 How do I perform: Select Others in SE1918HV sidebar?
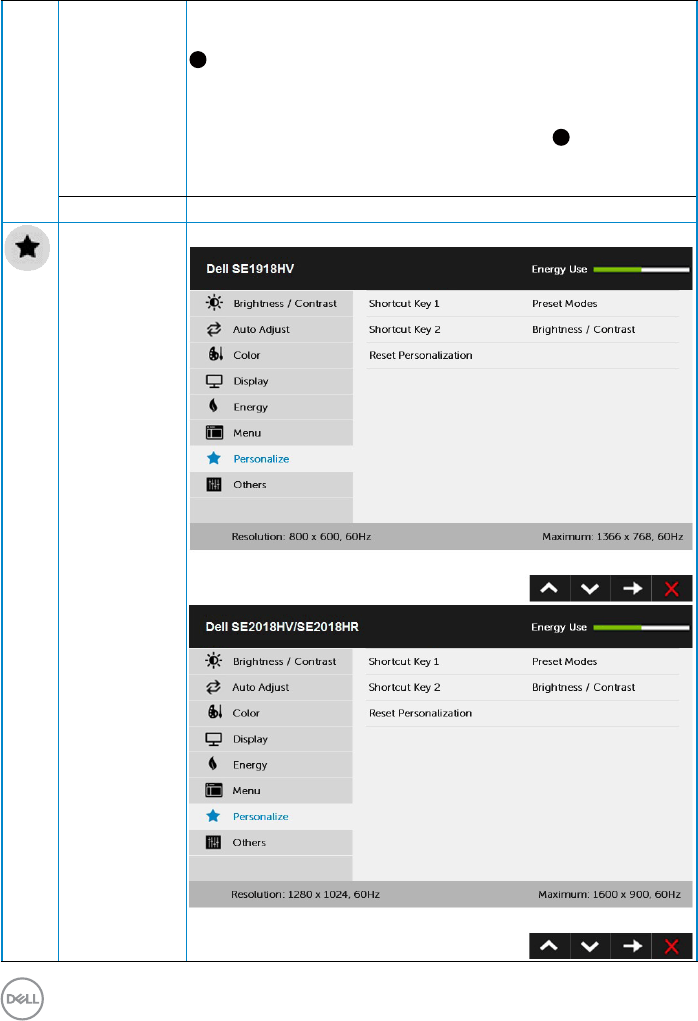(x=272, y=484)
